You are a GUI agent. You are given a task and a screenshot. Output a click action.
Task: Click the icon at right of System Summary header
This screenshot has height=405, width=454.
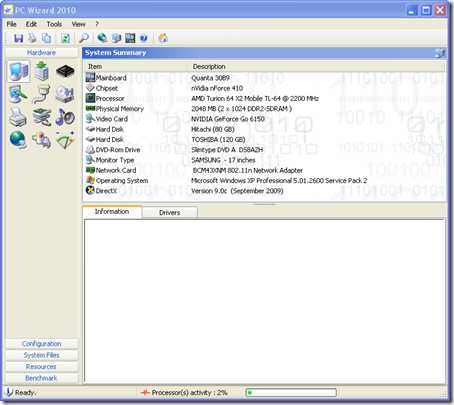point(440,53)
